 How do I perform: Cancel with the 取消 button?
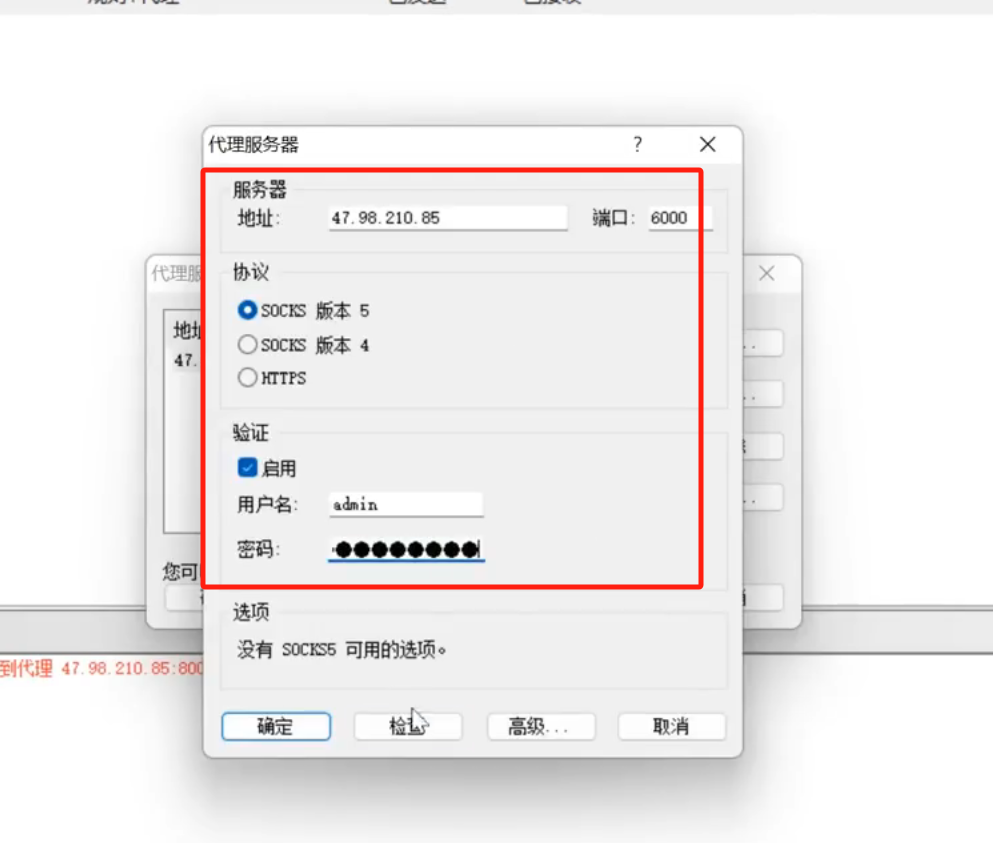671,726
